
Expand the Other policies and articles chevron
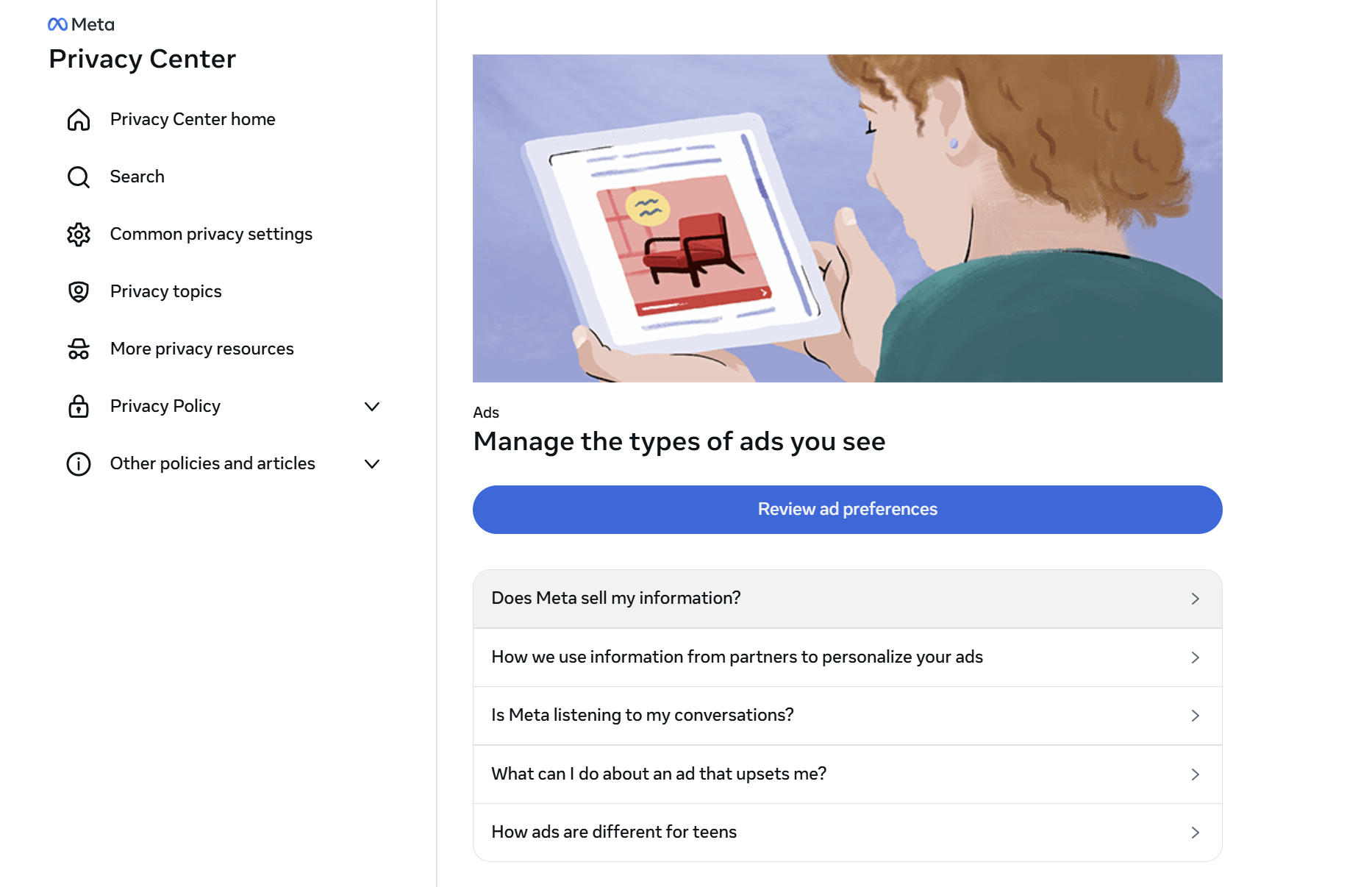pos(372,464)
